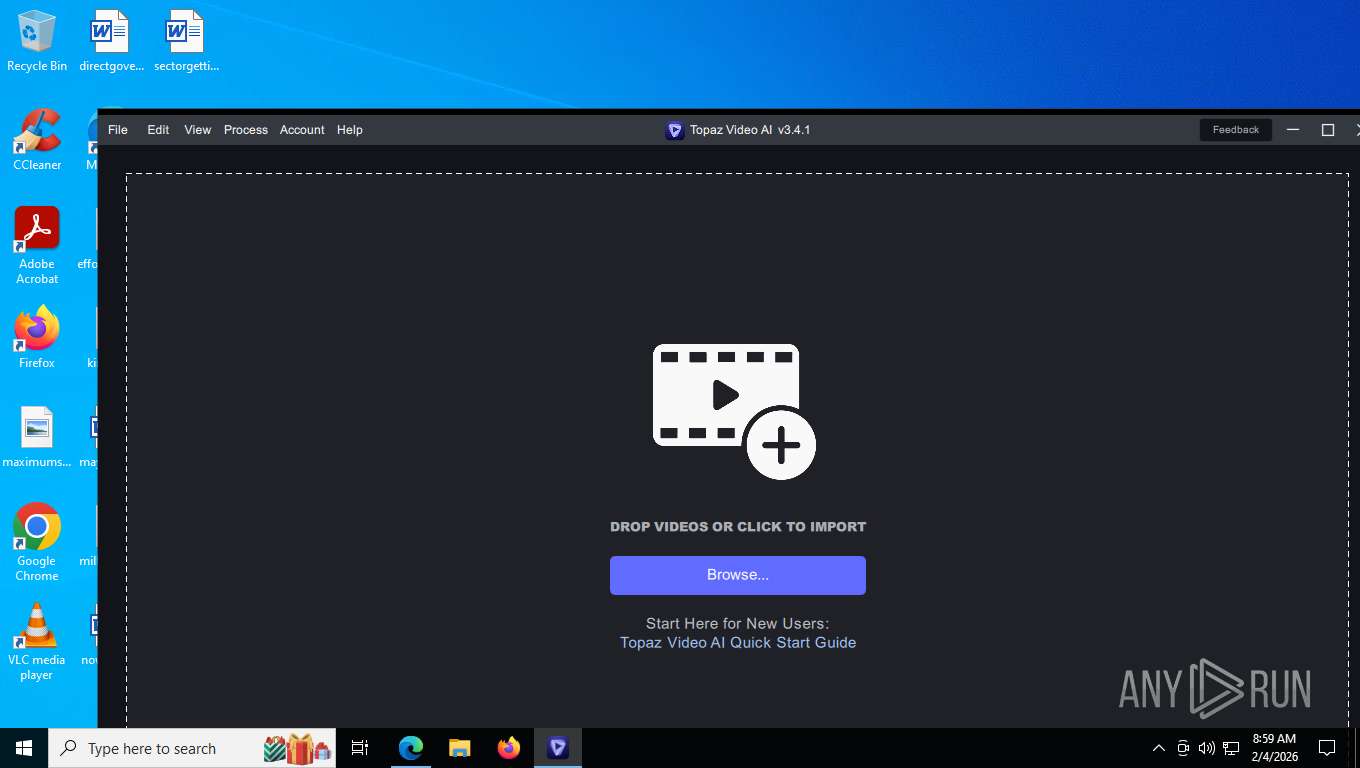Select the Google Chrome desktop shortcut
The width and height of the screenshot is (1360, 768).
pos(37,542)
